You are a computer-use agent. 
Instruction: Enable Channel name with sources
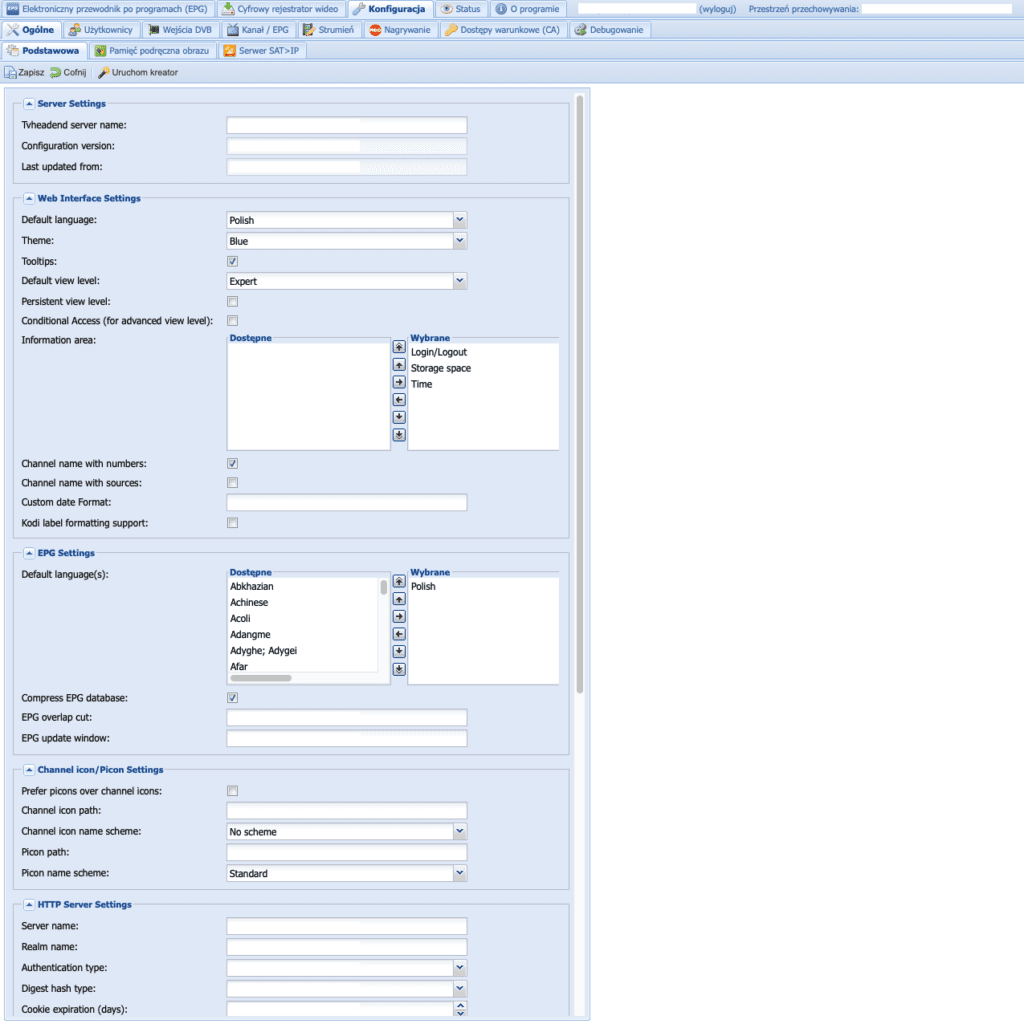point(231,482)
